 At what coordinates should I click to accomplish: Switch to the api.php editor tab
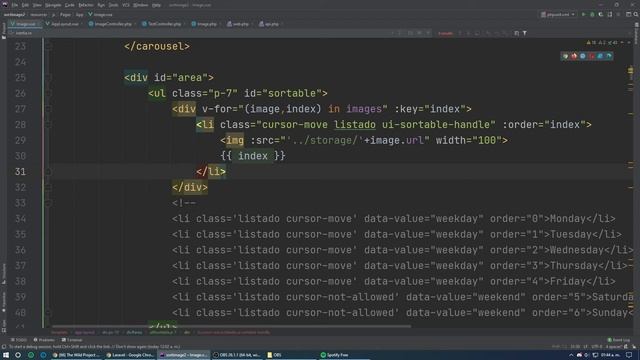tap(269, 24)
